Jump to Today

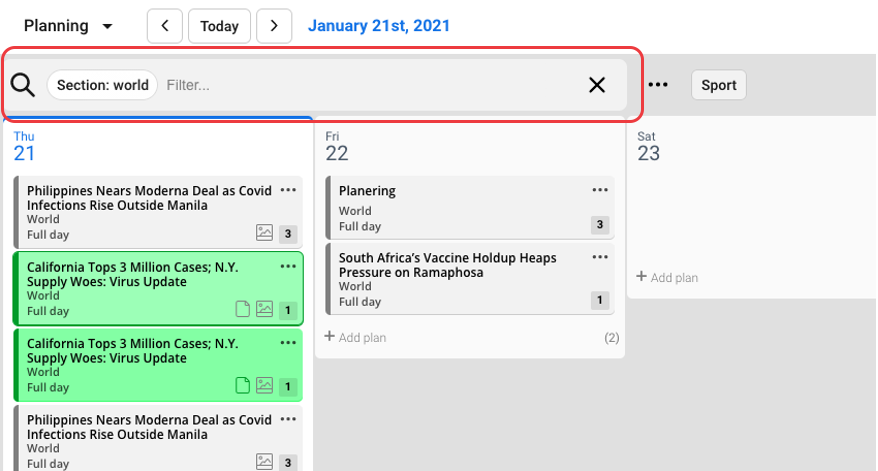(x=219, y=26)
